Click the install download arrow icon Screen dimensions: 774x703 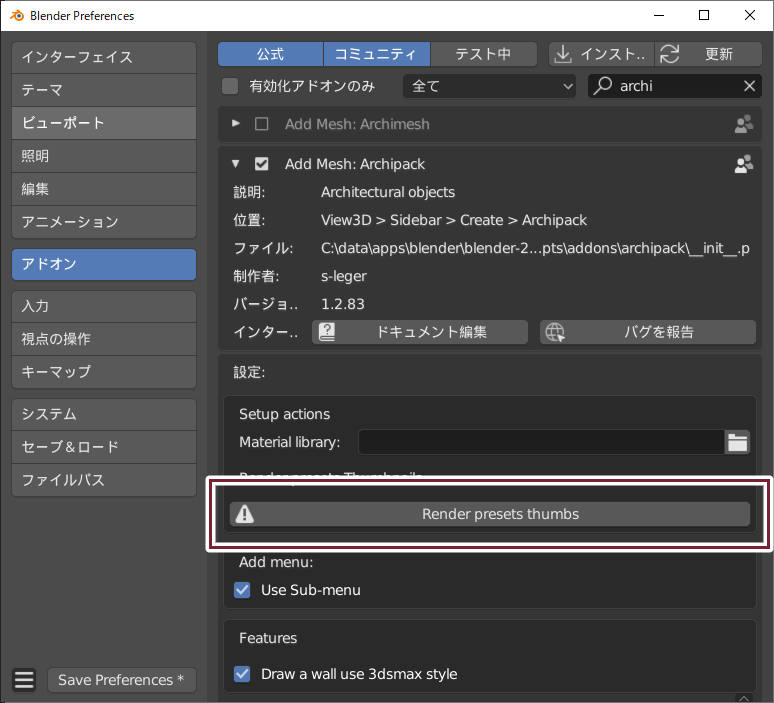point(562,54)
